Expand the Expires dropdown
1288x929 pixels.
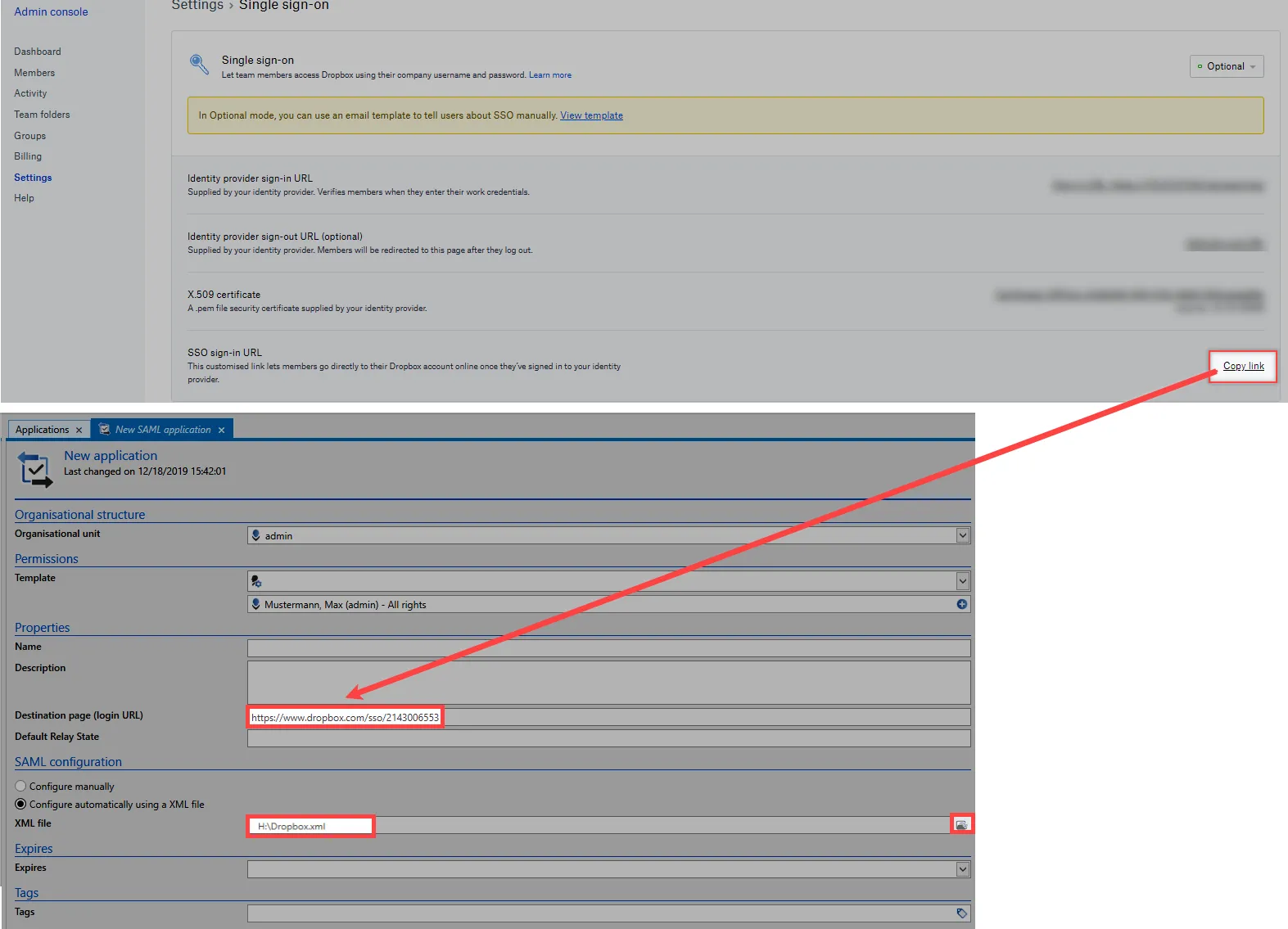[963, 869]
